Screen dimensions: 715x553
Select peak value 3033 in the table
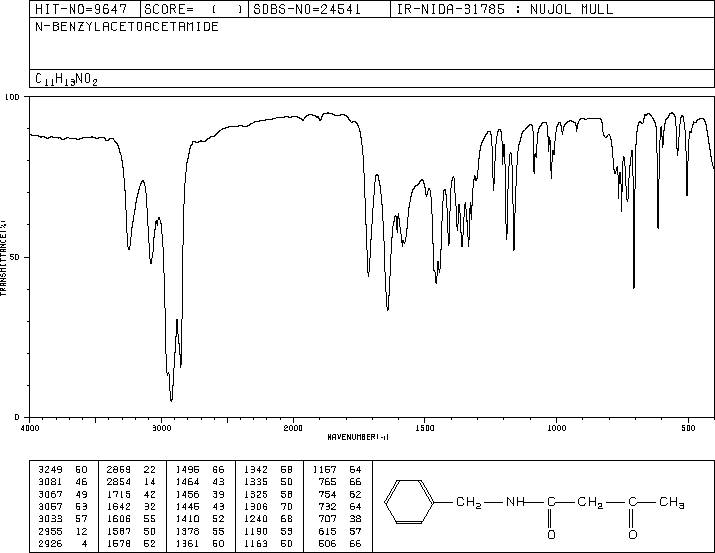click(50, 519)
